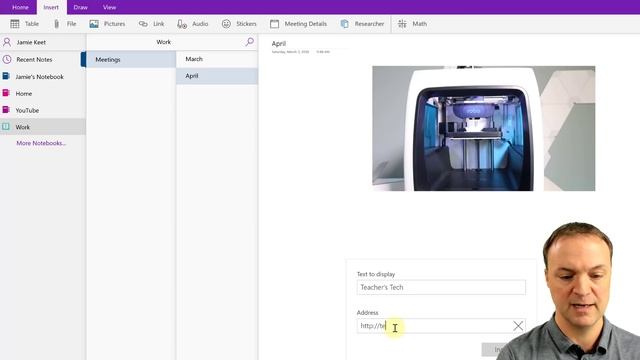
Task: Click the Researcher label
Action: pos(369,24)
